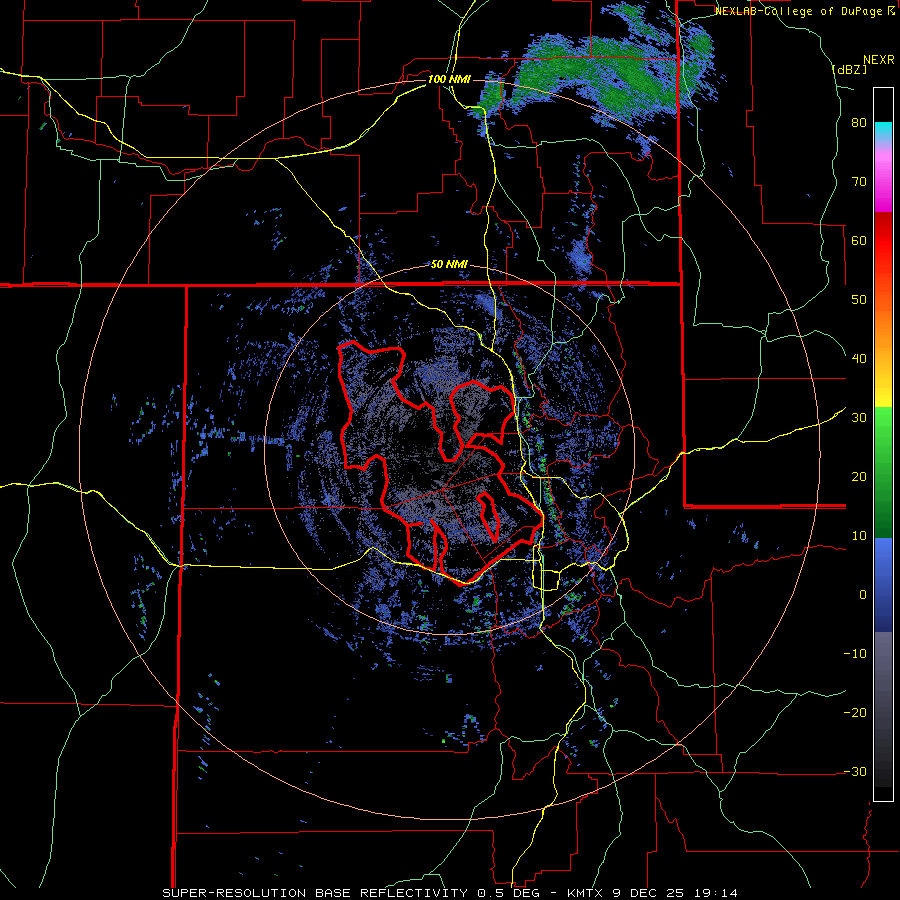900x900 pixels.
Task: Click the NEXR label above the scale
Action: (878, 60)
